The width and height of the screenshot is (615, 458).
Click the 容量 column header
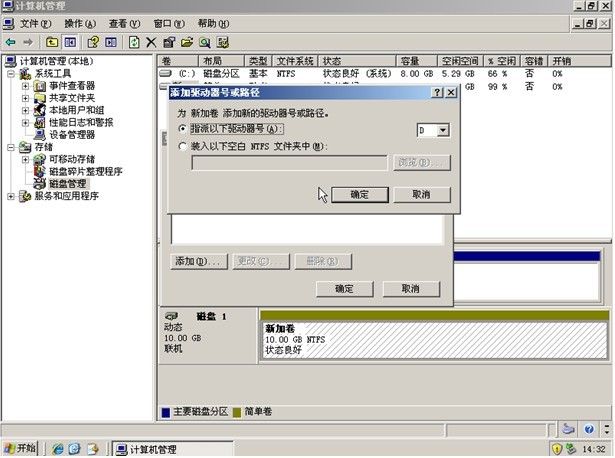click(417, 61)
